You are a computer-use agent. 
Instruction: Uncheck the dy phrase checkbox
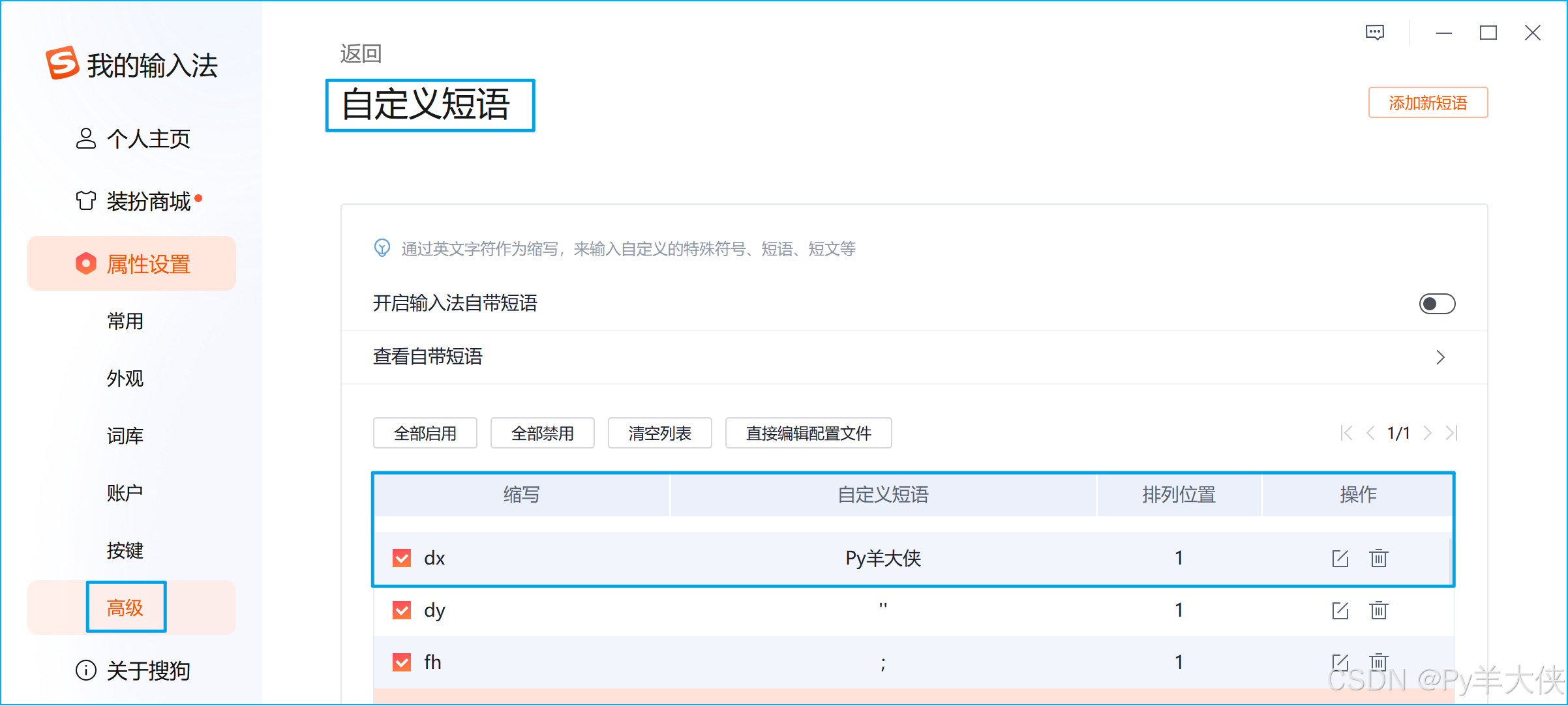[402, 610]
